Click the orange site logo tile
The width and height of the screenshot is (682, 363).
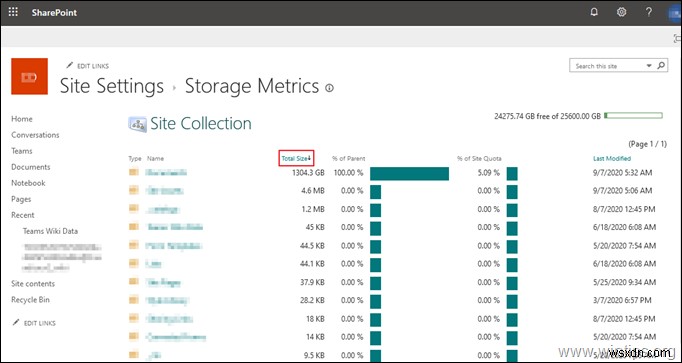[29, 76]
